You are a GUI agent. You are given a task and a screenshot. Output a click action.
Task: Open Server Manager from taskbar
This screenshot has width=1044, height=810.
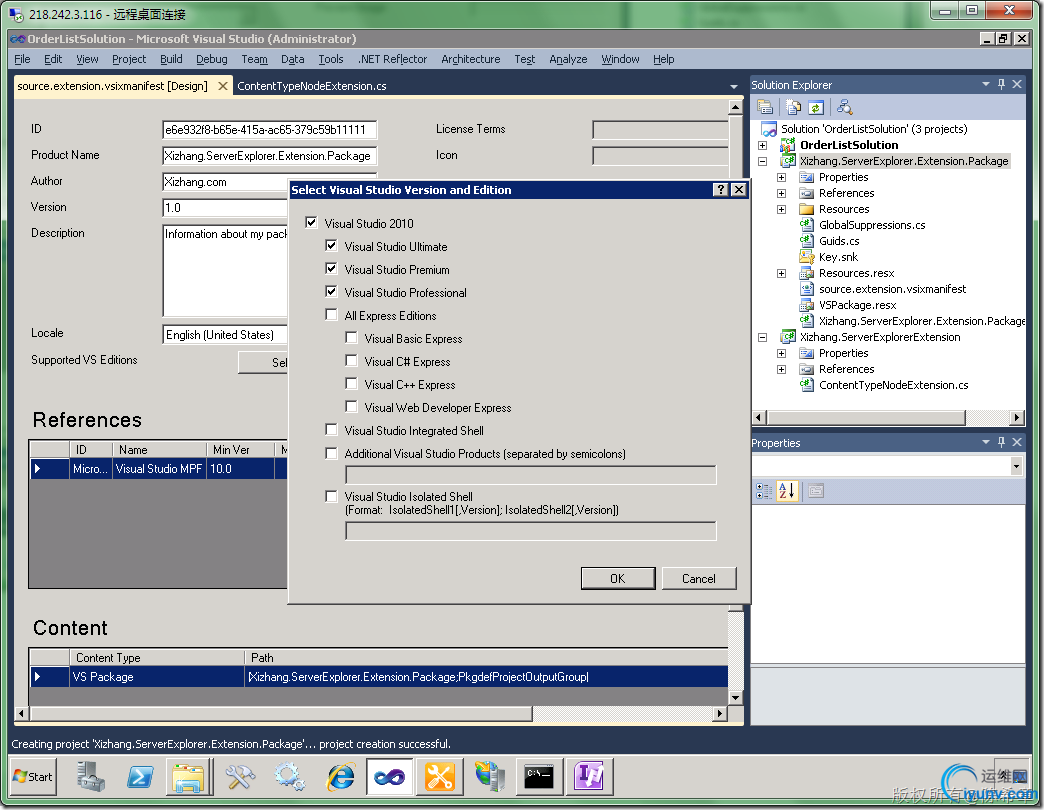pos(90,777)
